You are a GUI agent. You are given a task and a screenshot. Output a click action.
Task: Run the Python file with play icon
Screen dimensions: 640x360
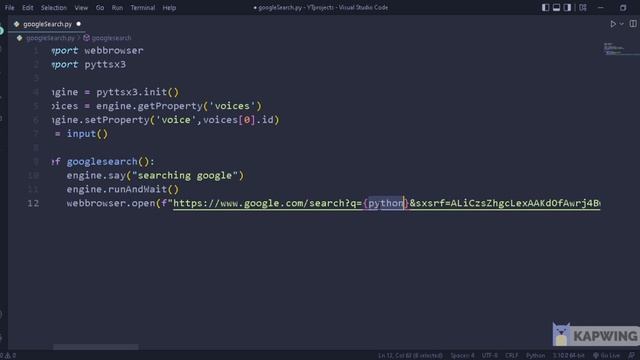point(613,24)
